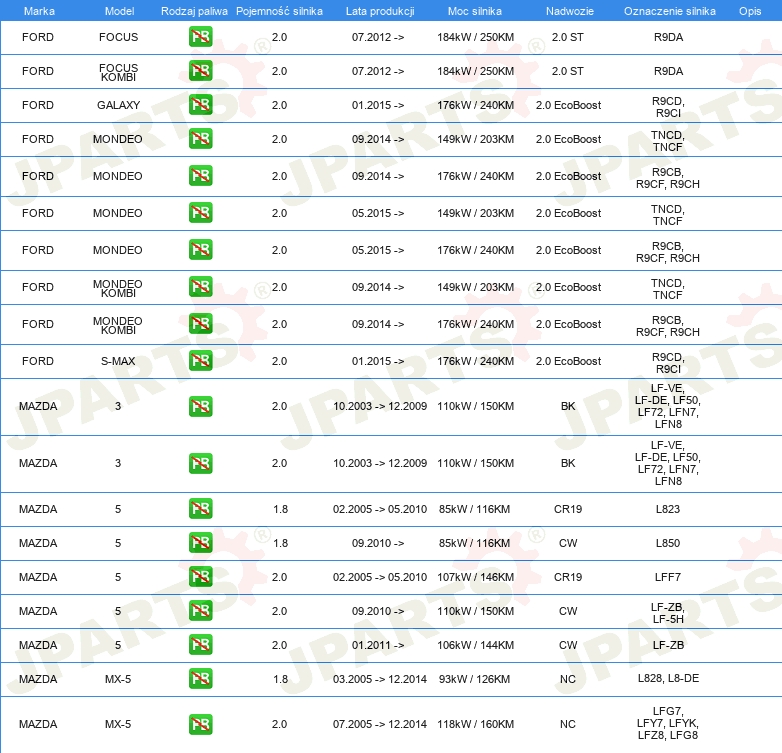Click 110kW / 150KM in the LF-5H row

click(475, 611)
